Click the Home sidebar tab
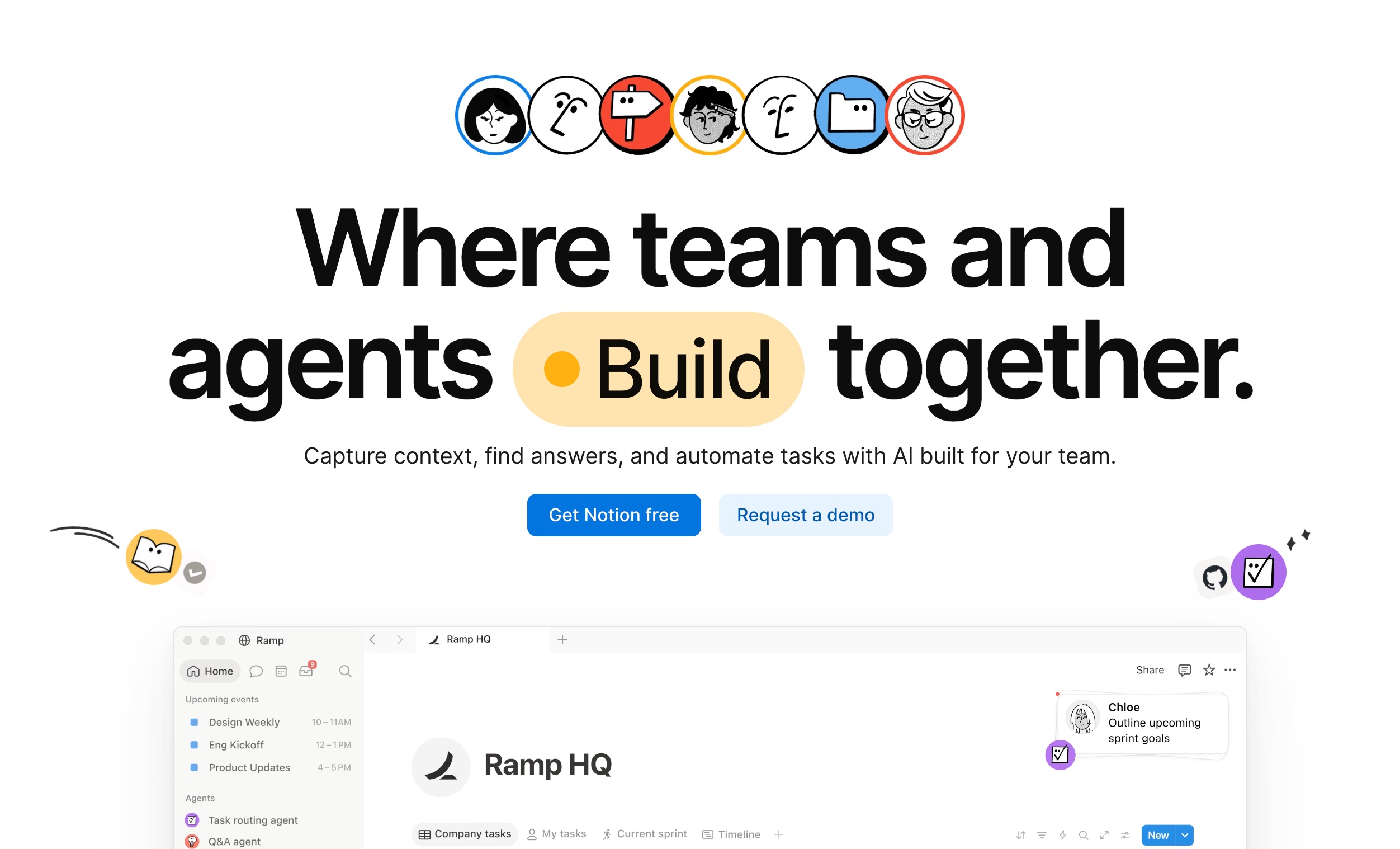 [210, 671]
